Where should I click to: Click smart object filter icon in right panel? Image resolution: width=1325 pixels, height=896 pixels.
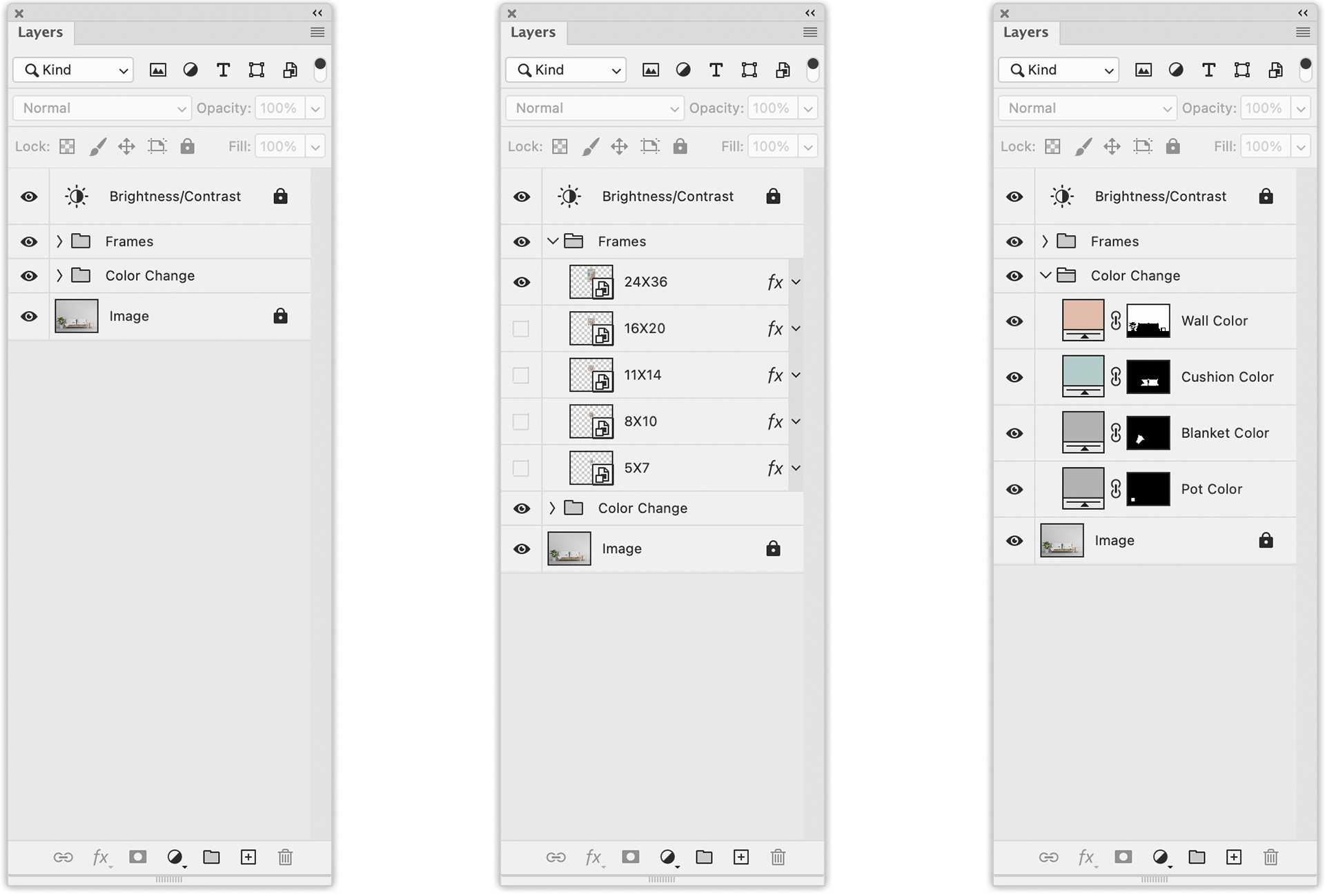(1275, 70)
